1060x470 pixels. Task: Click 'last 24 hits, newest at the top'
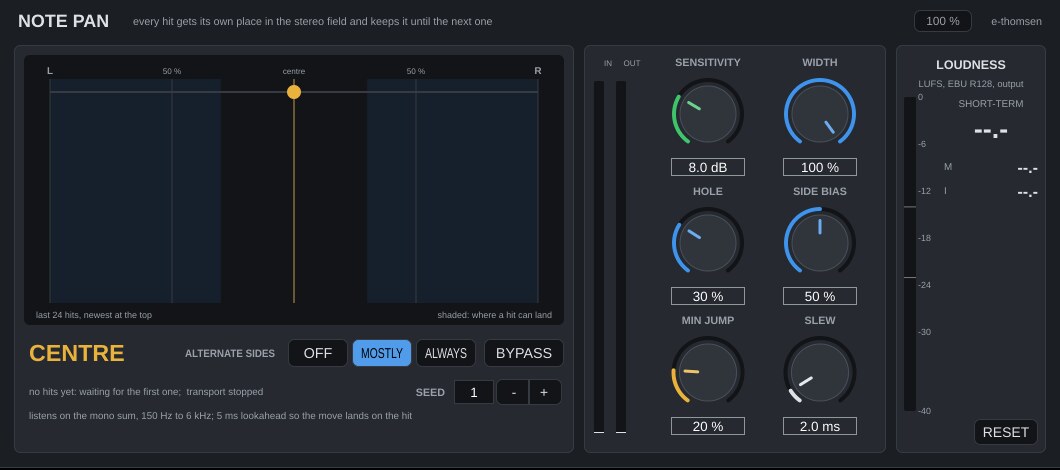pyautogui.click(x=94, y=315)
